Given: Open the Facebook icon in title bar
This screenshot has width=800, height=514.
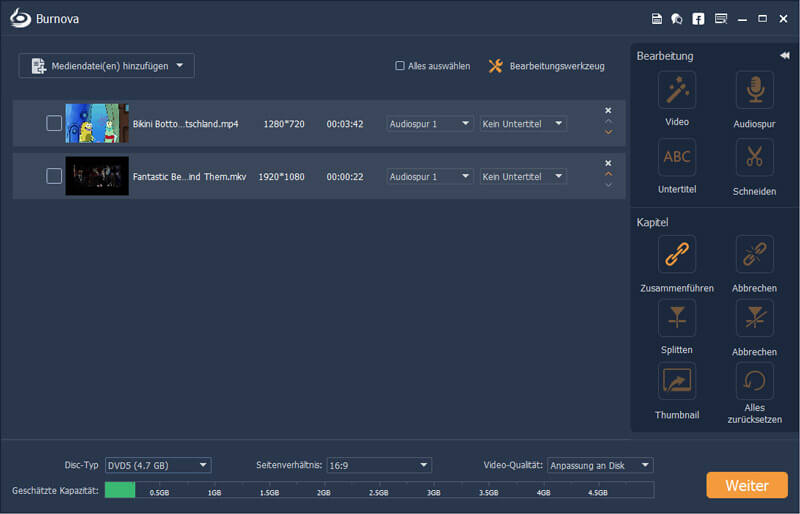Looking at the screenshot, I should [698, 19].
